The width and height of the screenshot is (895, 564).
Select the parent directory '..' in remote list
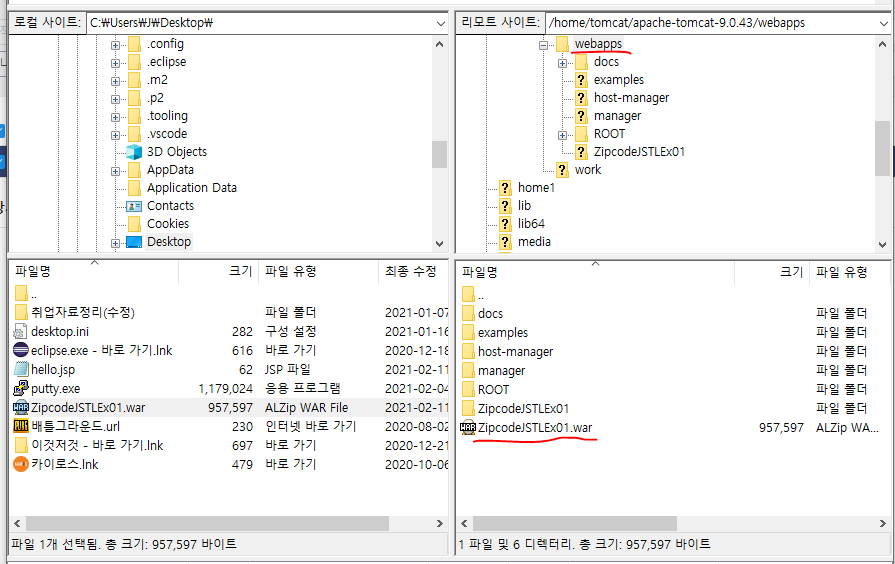coord(481,295)
